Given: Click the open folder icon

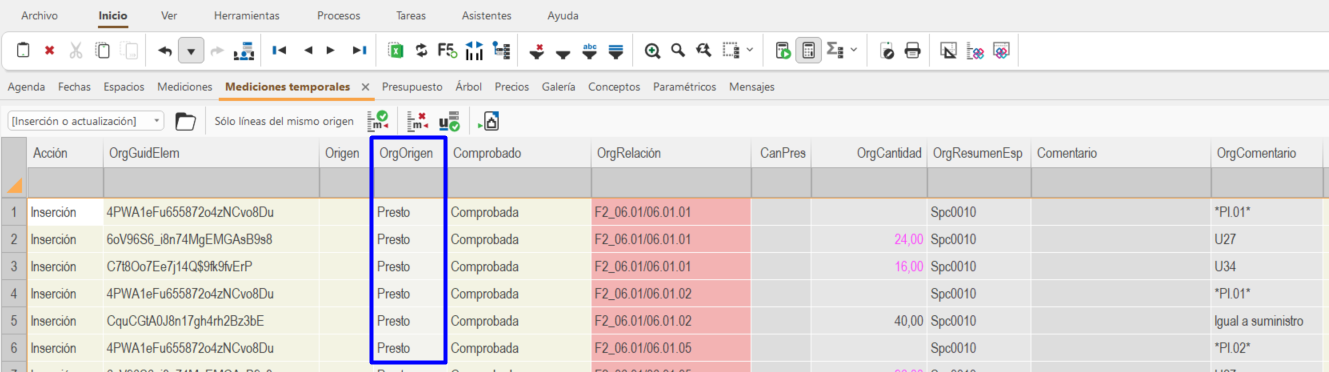Looking at the screenshot, I should click(x=185, y=121).
